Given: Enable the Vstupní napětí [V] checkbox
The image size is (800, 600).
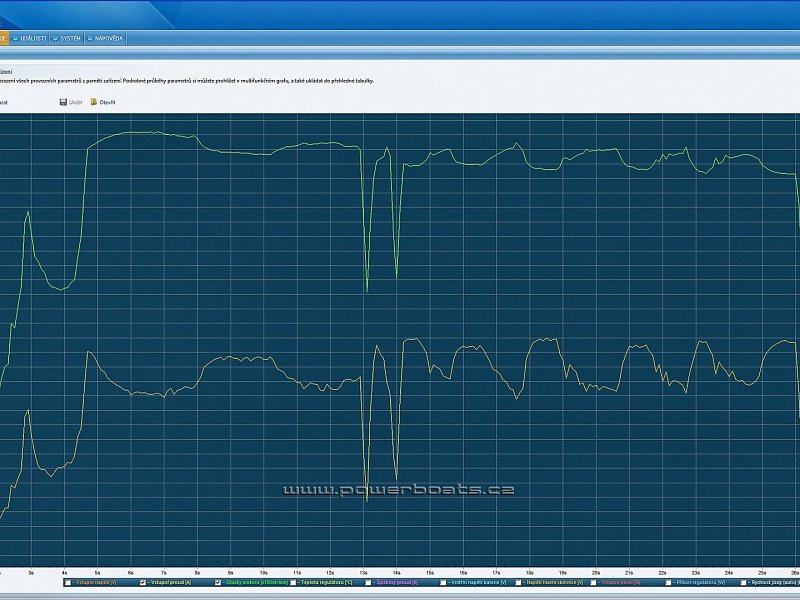Looking at the screenshot, I should (x=68, y=582).
